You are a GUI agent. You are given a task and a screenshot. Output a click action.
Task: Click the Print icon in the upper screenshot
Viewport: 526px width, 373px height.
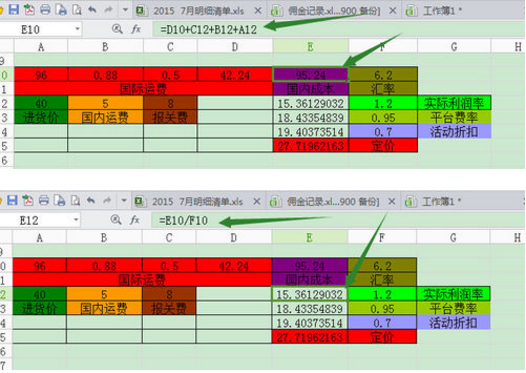(45, 10)
